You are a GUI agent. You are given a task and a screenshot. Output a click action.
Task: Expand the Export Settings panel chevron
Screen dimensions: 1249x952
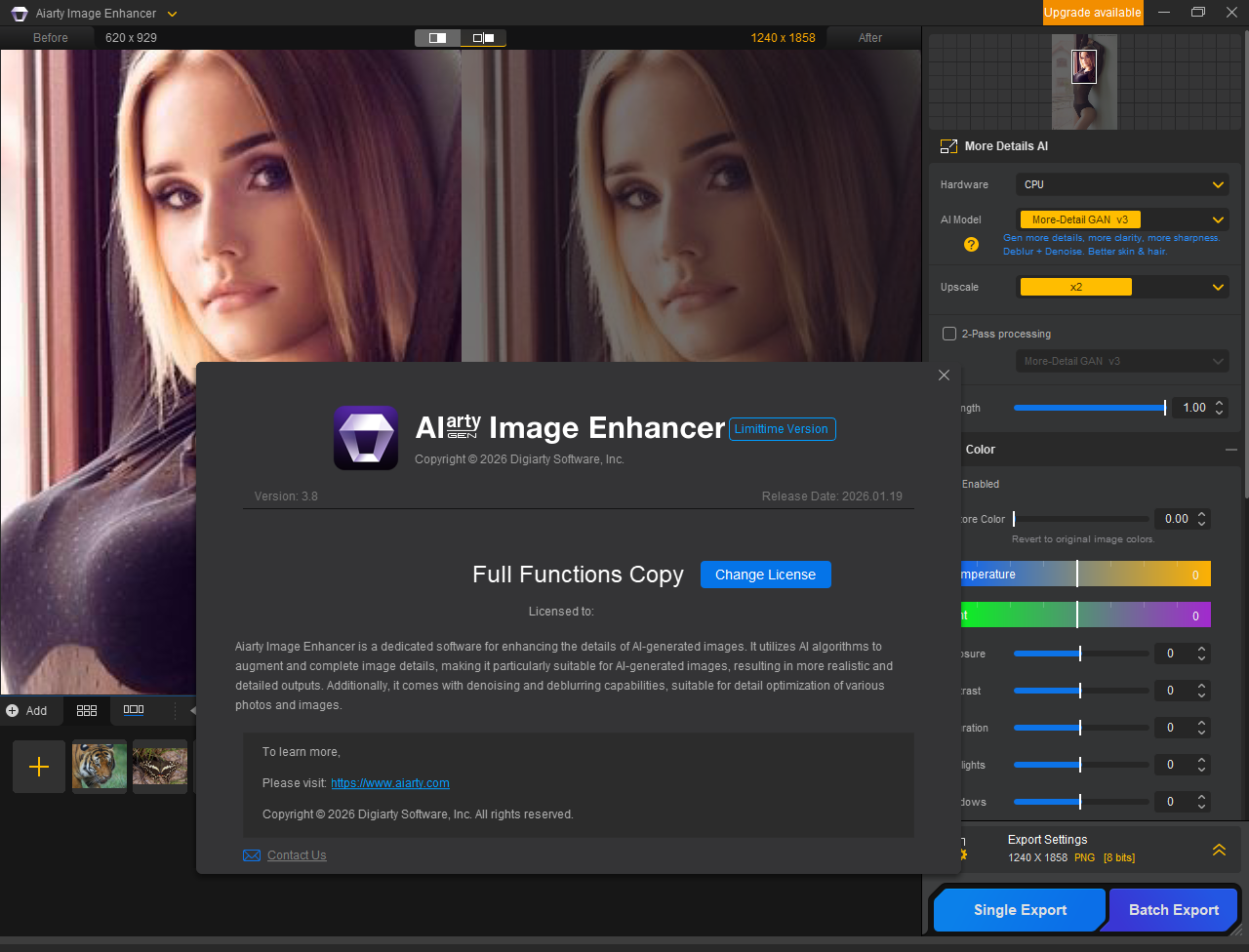point(1219,850)
